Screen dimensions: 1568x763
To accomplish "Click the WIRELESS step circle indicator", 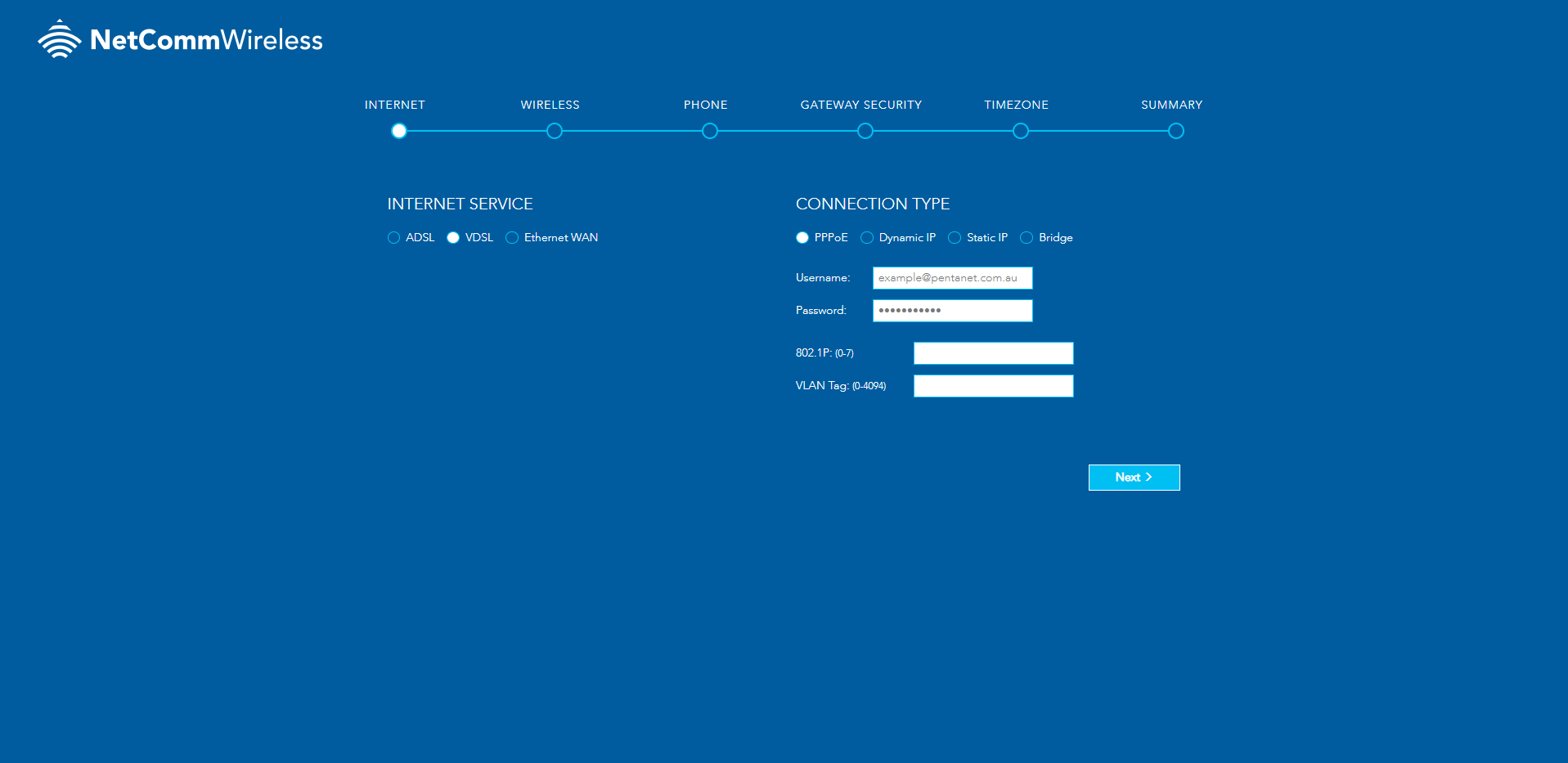I will (x=554, y=131).
